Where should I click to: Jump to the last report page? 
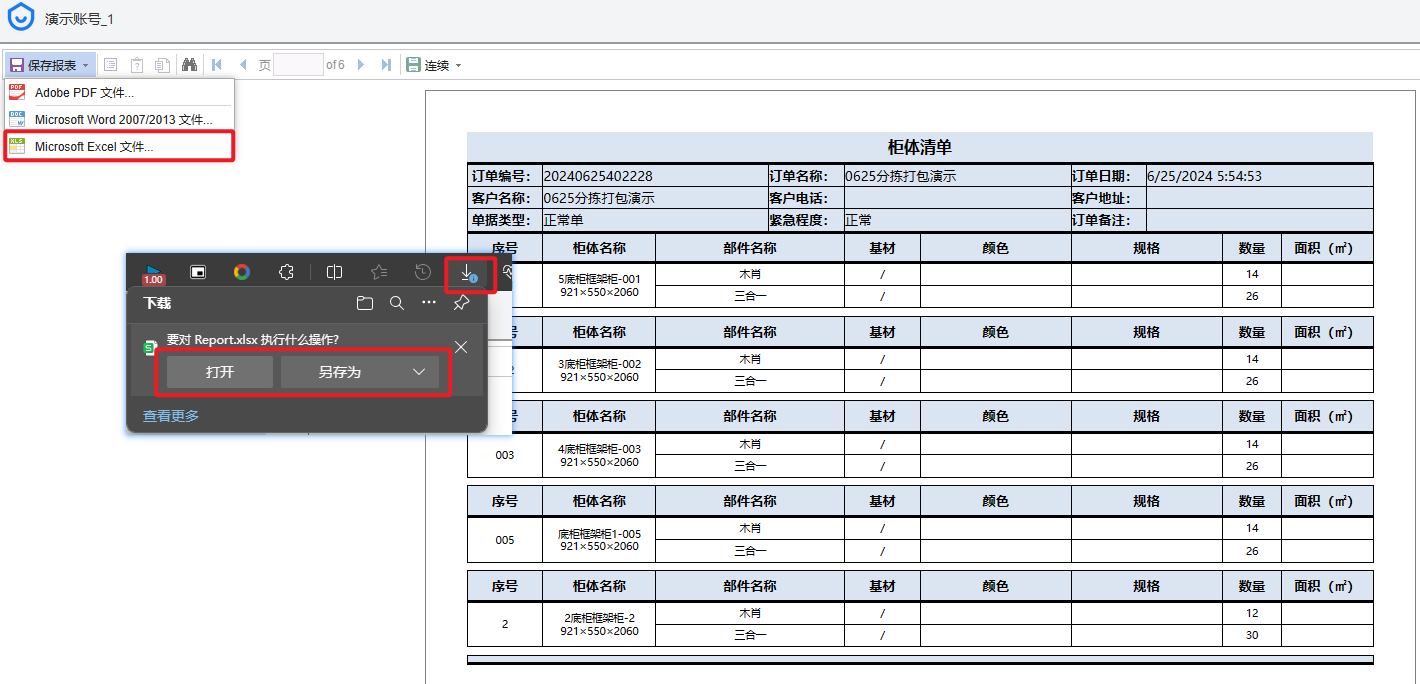[x=386, y=65]
